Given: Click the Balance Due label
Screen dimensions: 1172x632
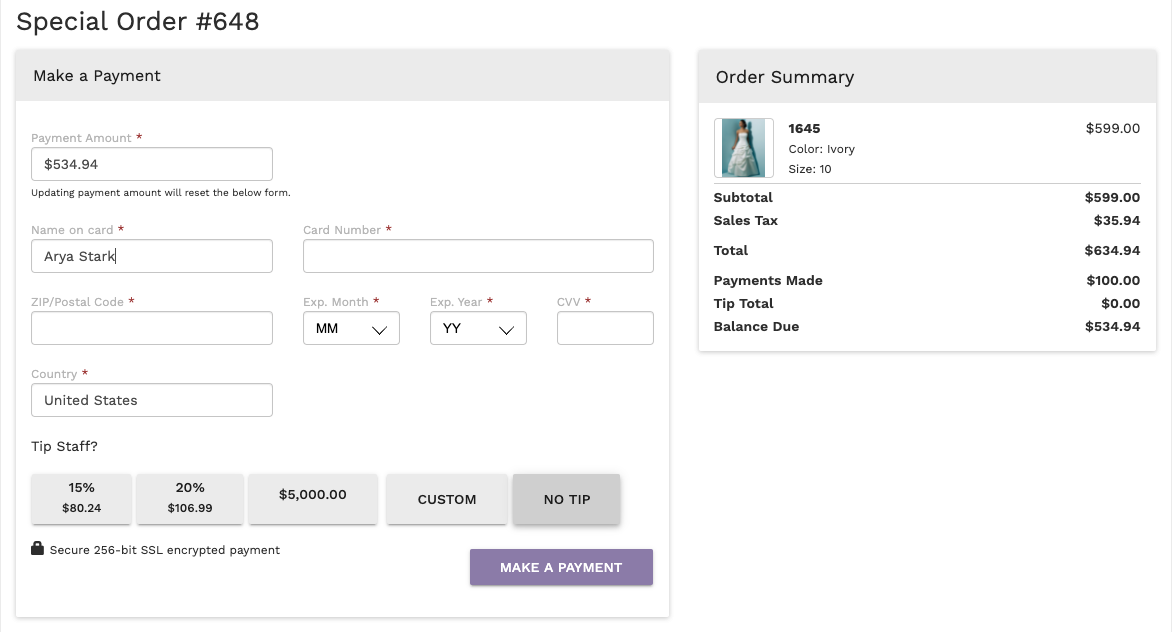Looking at the screenshot, I should (756, 326).
